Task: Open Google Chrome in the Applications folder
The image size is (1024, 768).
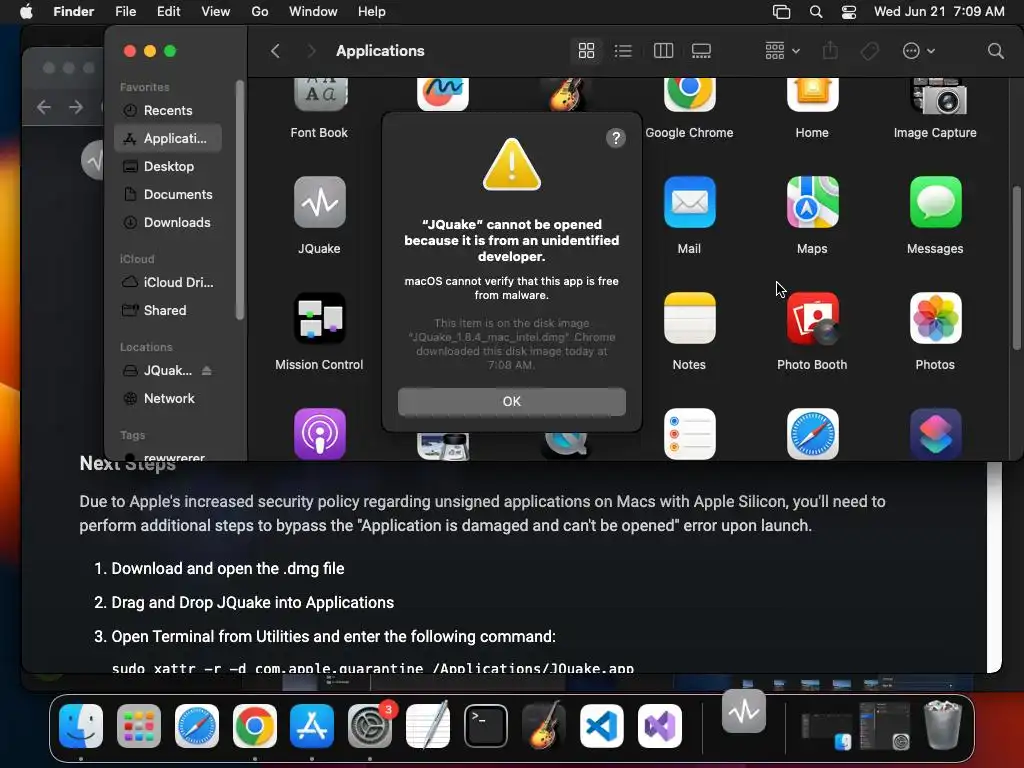Action: coord(690,95)
